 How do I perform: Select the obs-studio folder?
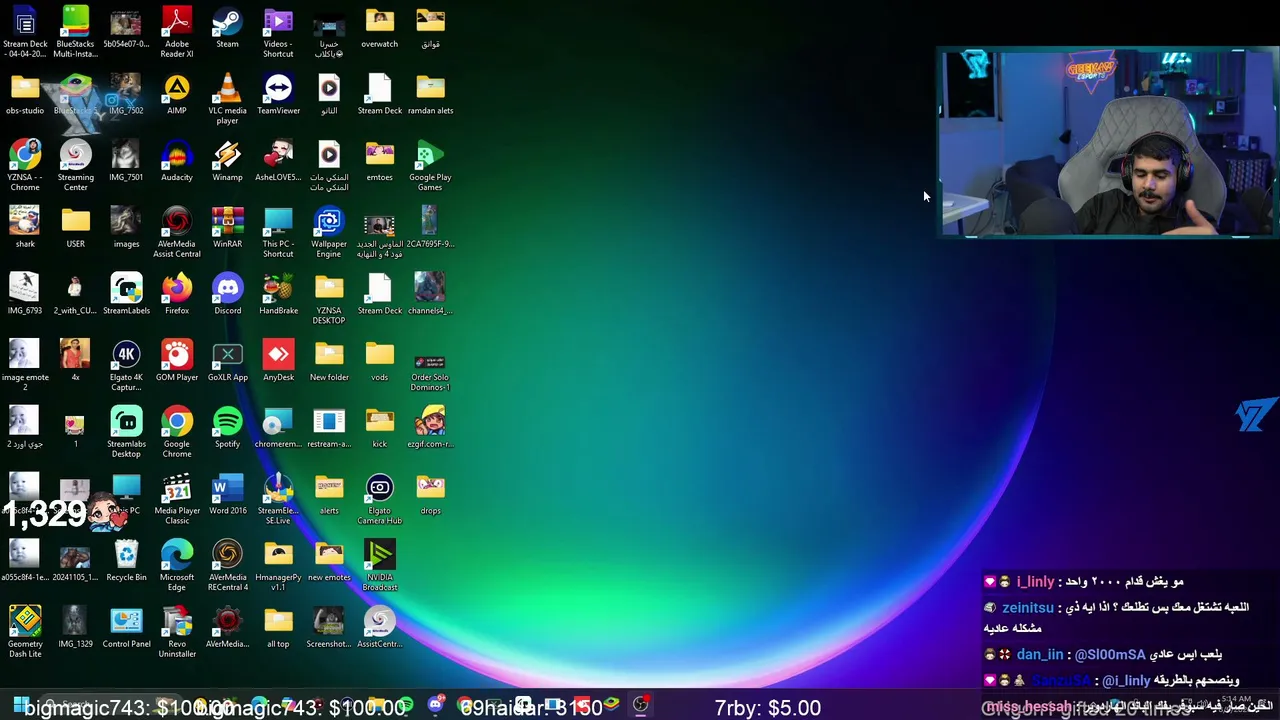25,95
